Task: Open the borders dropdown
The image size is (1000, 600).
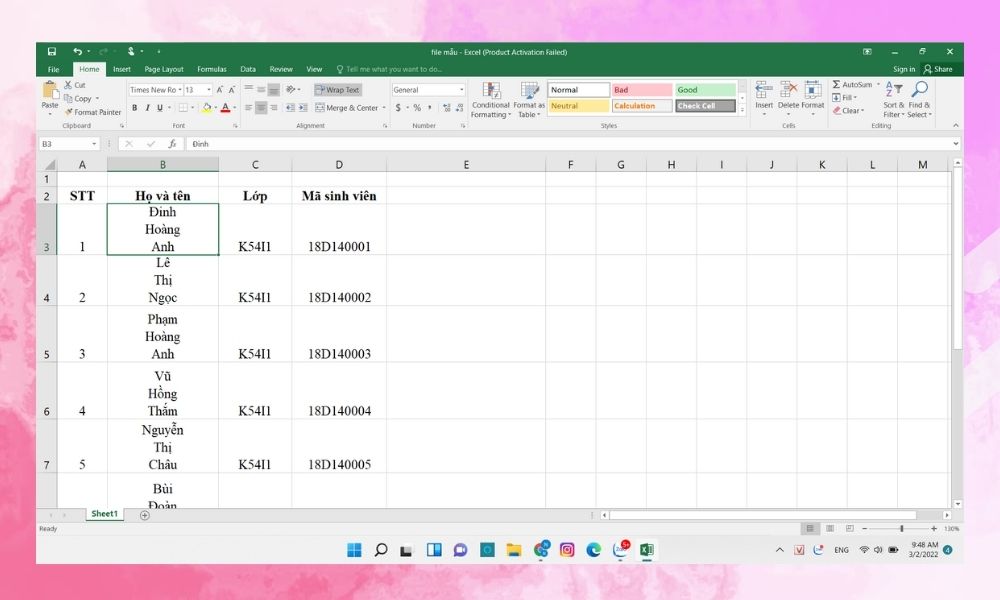Action: [193, 108]
